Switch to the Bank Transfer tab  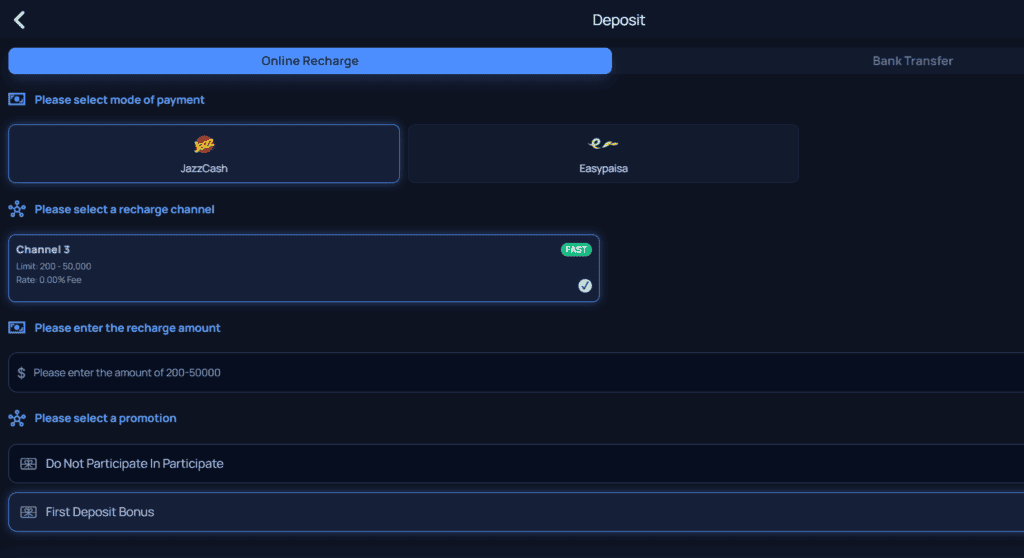[912, 61]
